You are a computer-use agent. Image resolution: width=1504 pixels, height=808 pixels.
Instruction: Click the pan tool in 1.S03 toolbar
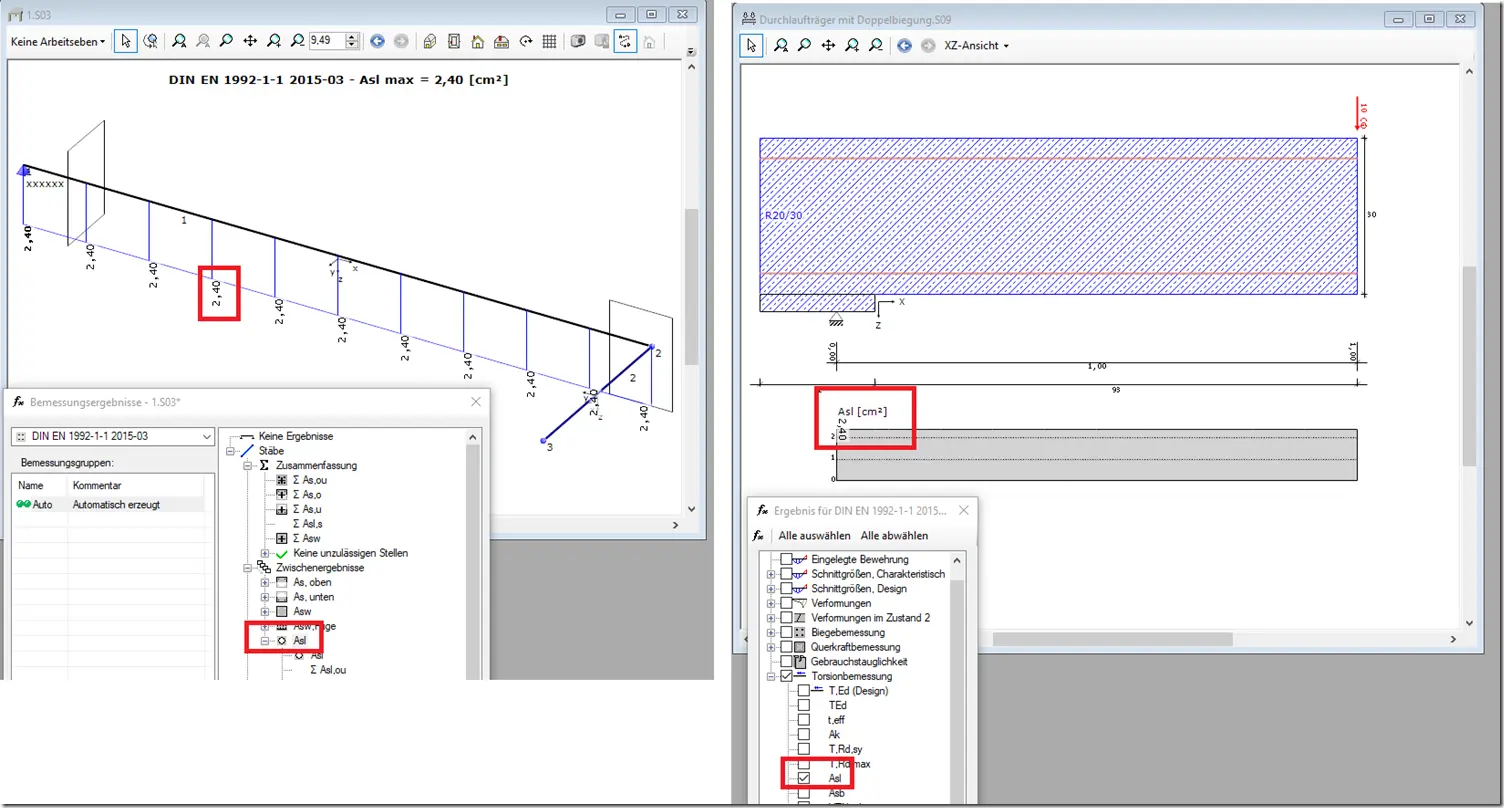(x=250, y=41)
